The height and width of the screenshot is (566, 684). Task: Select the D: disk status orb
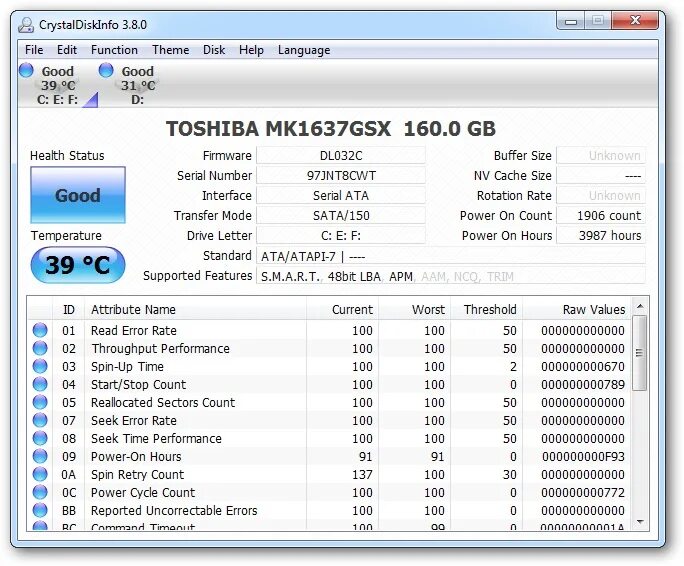point(106,70)
